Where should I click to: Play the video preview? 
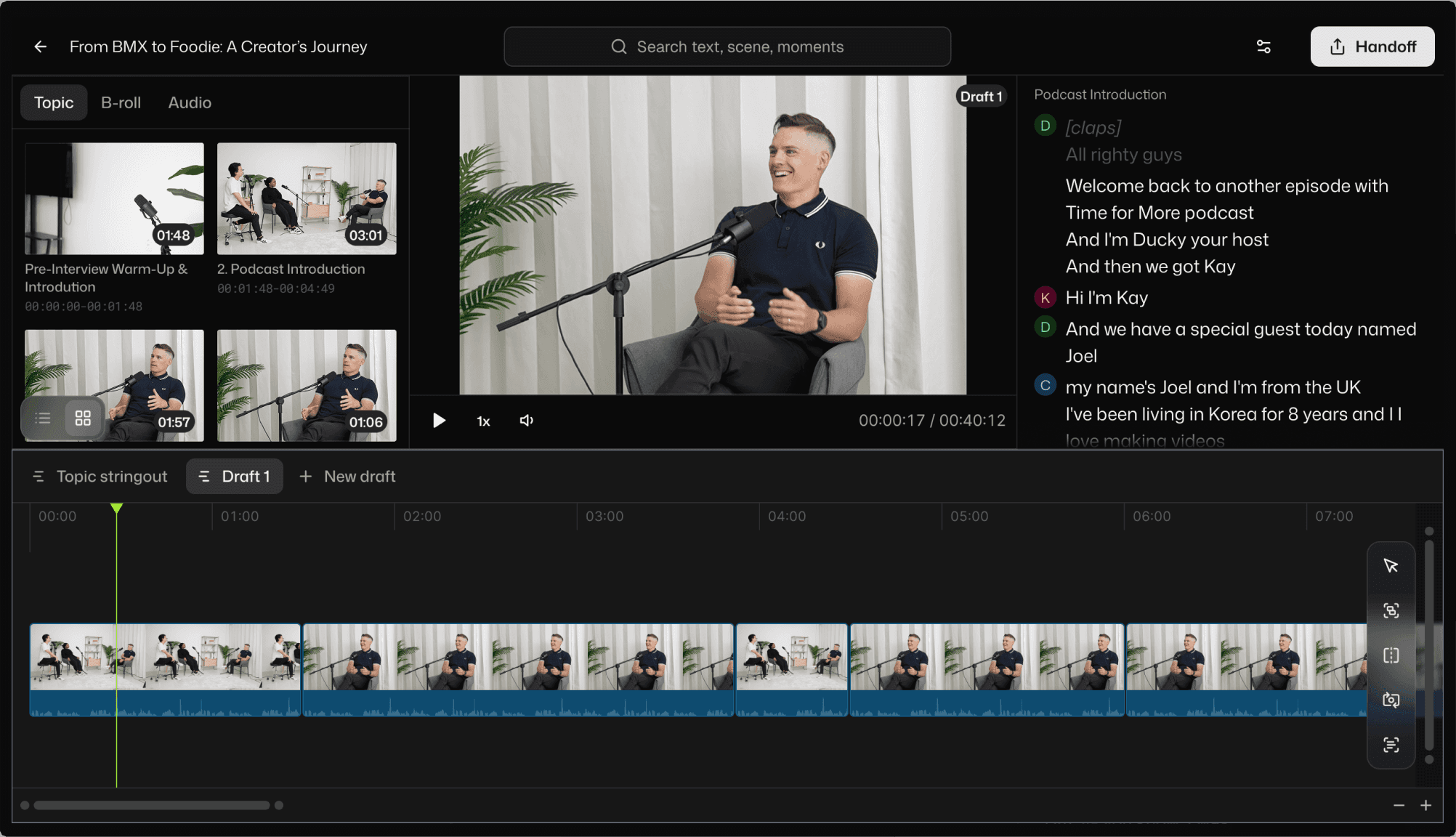click(x=439, y=421)
